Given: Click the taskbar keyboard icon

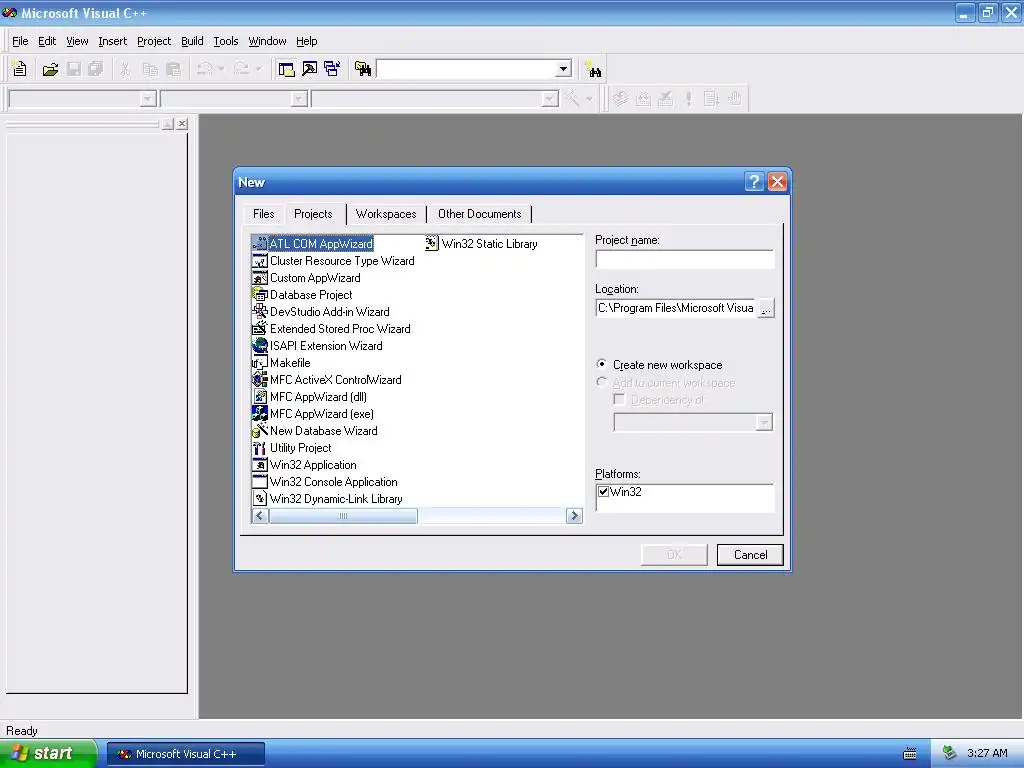Looking at the screenshot, I should pyautogui.click(x=910, y=754).
